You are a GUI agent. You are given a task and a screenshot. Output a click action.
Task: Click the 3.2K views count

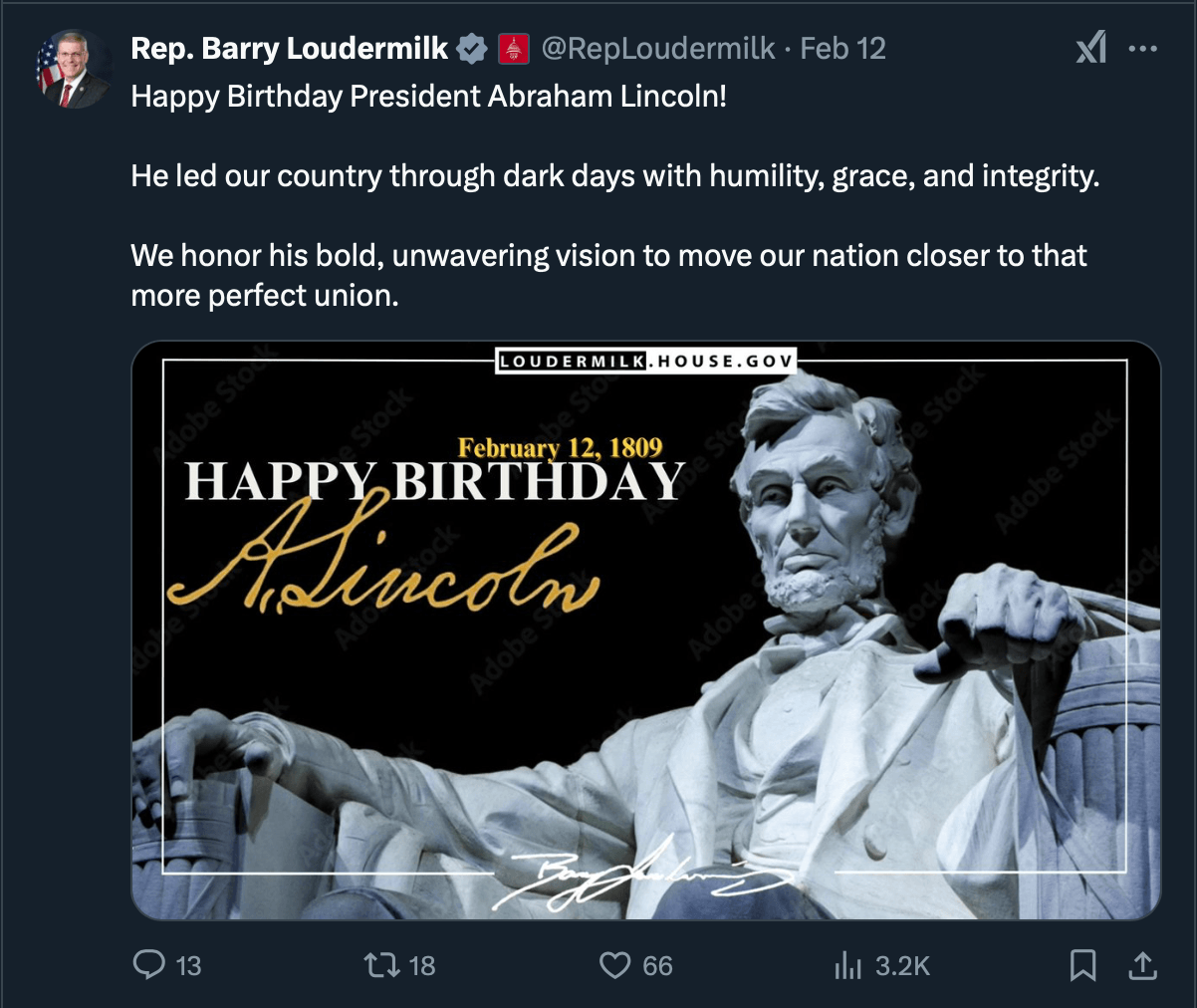902,965
